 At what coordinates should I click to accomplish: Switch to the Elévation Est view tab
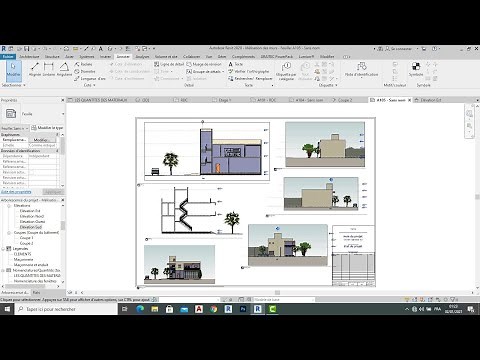point(429,100)
